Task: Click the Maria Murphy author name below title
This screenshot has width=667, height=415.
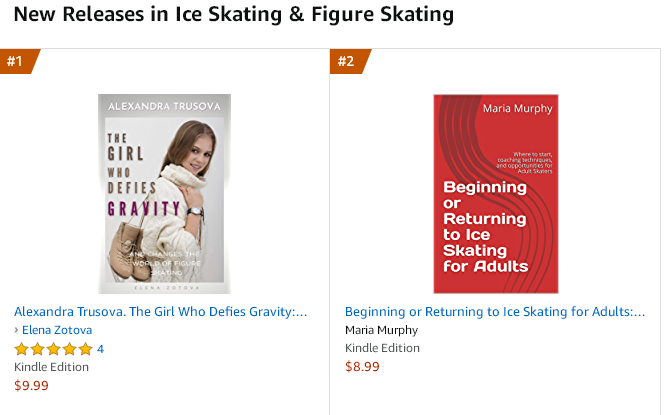Action: pyautogui.click(x=381, y=330)
